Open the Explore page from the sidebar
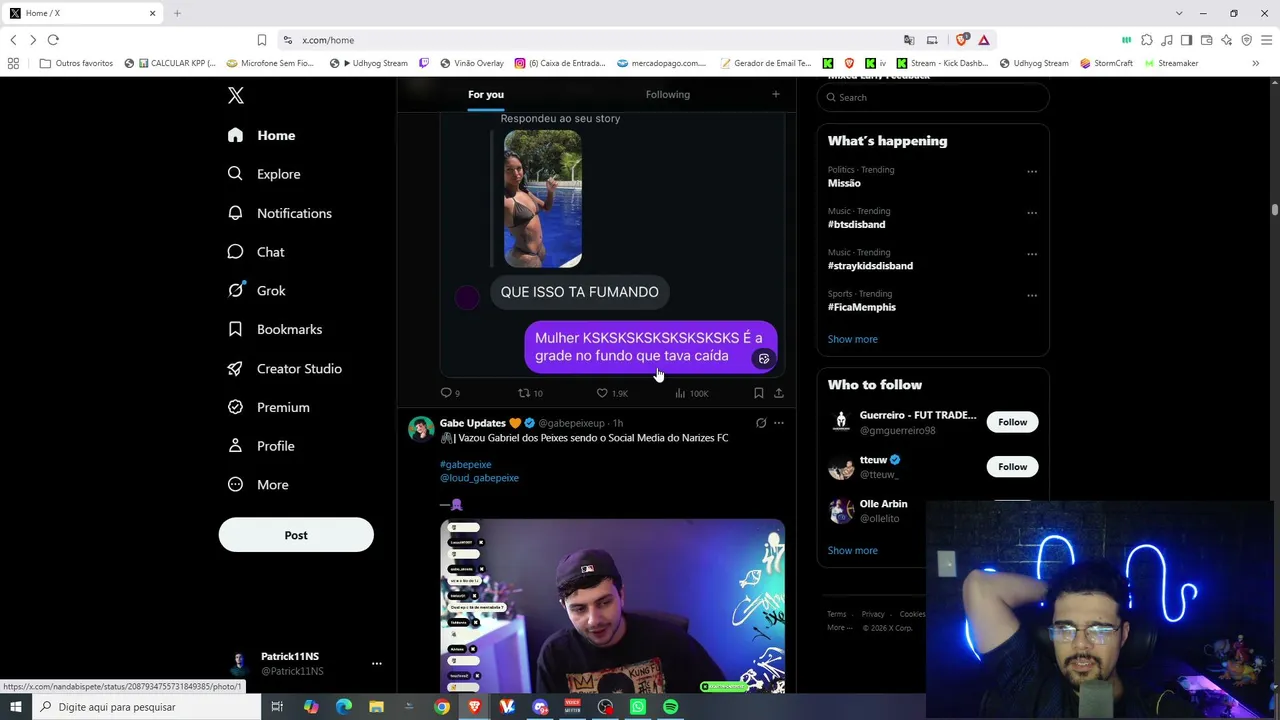The image size is (1280, 720). [x=265, y=174]
